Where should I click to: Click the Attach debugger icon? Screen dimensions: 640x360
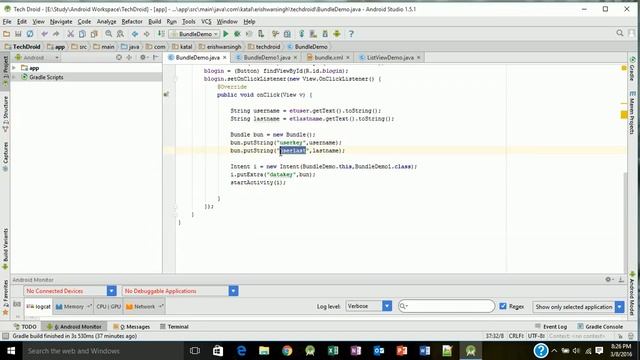coord(261,34)
